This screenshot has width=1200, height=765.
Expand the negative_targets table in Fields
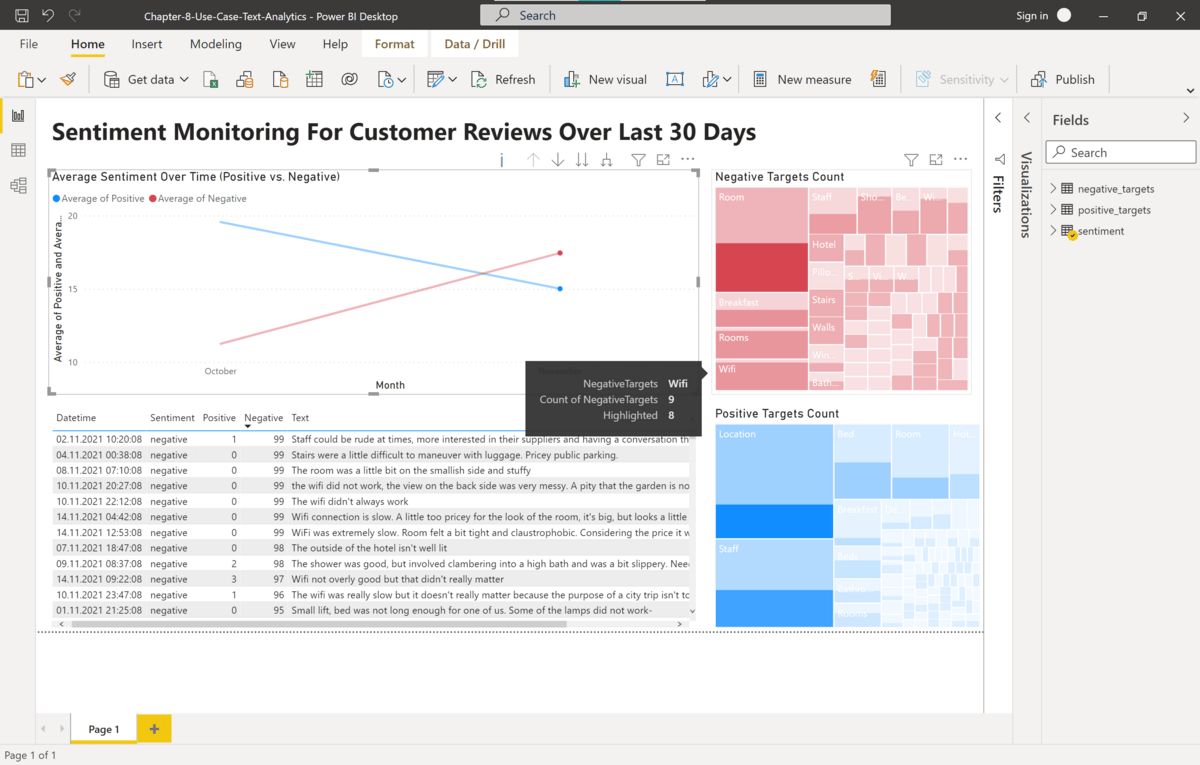tap(1053, 189)
